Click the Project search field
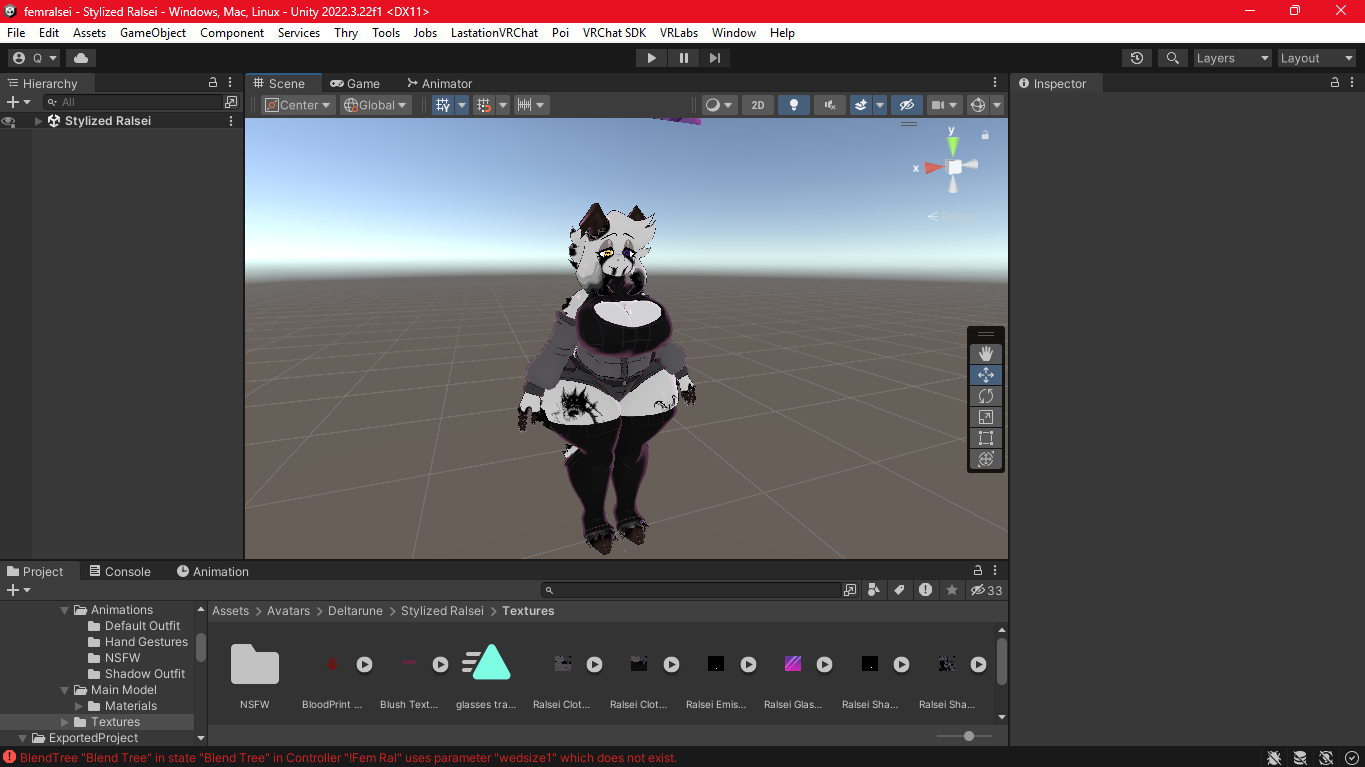 coord(692,591)
